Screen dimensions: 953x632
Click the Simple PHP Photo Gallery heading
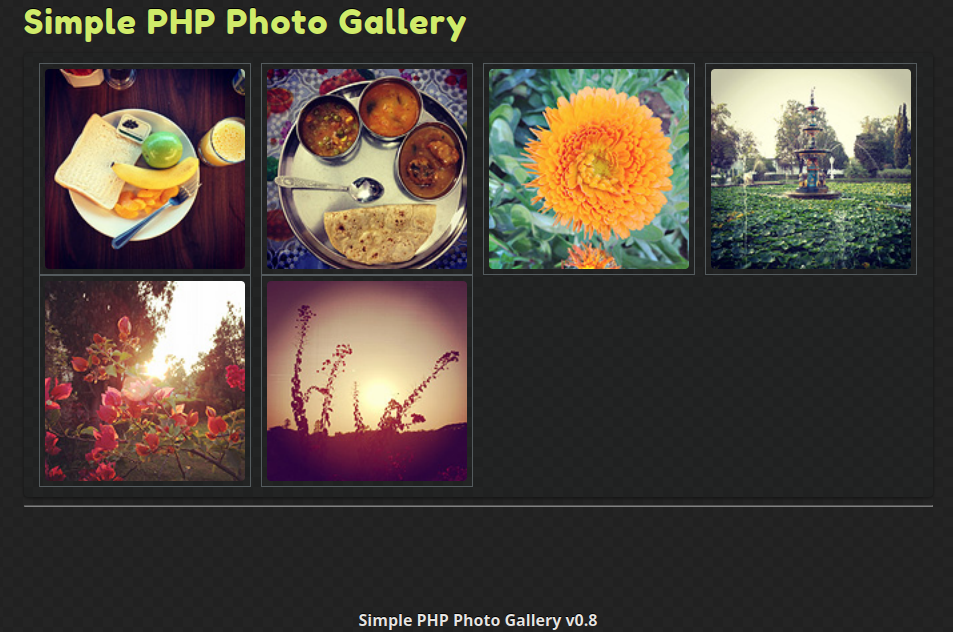pyautogui.click(x=245, y=23)
